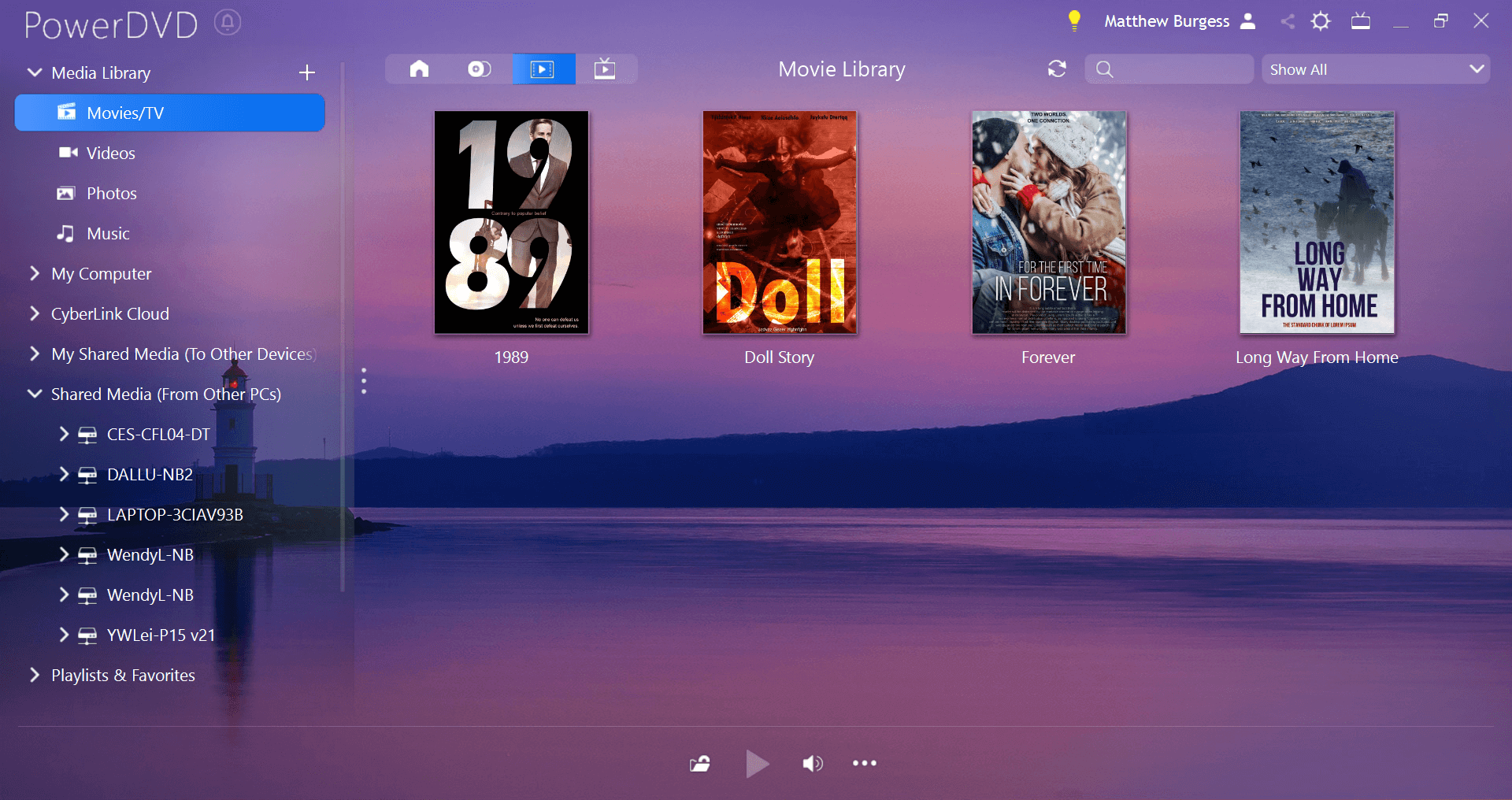Screen dimensions: 1512x800
Task: Start playback with the Play button
Action: (757, 763)
